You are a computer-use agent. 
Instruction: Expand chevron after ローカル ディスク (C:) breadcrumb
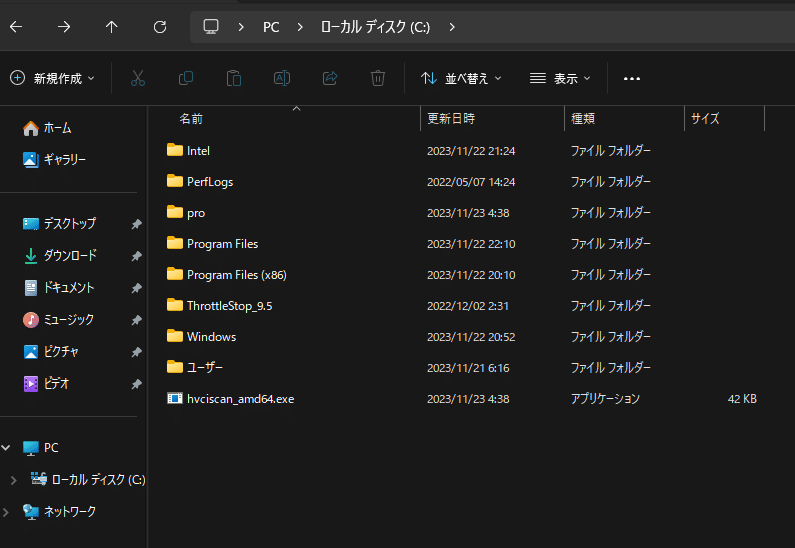click(x=452, y=27)
